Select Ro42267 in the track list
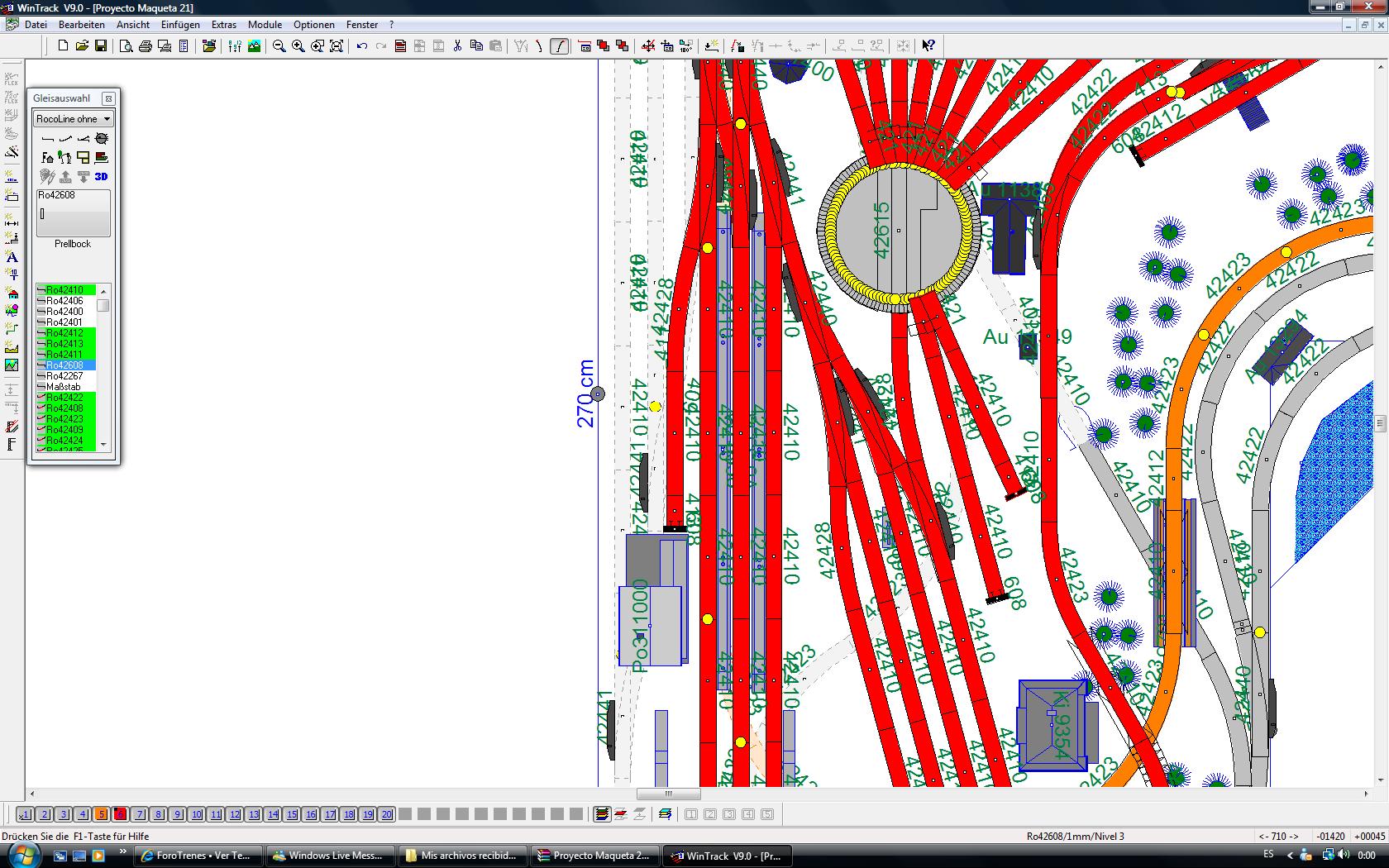1389x868 pixels. coord(66,376)
